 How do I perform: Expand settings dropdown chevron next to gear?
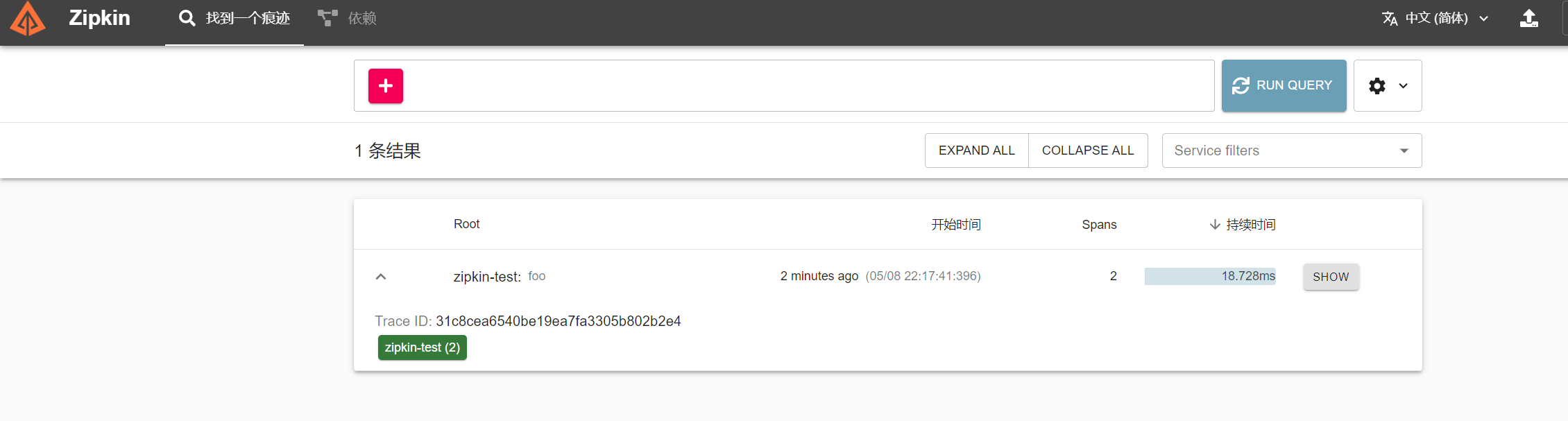coord(1404,86)
